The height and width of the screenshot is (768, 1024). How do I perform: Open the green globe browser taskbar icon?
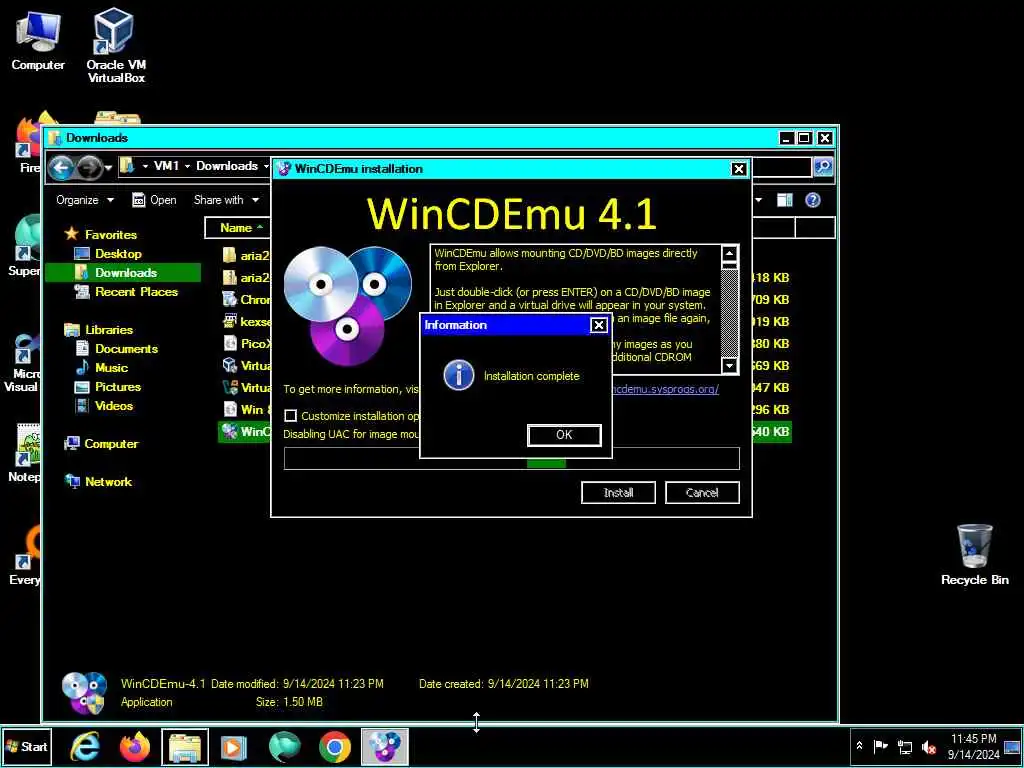click(x=284, y=747)
